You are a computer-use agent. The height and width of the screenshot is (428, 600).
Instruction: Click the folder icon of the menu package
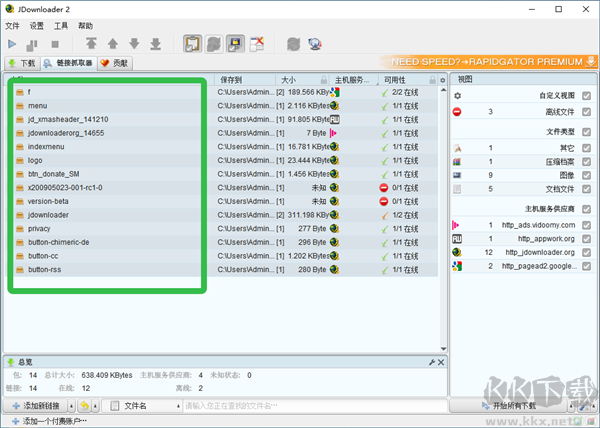(x=20, y=106)
